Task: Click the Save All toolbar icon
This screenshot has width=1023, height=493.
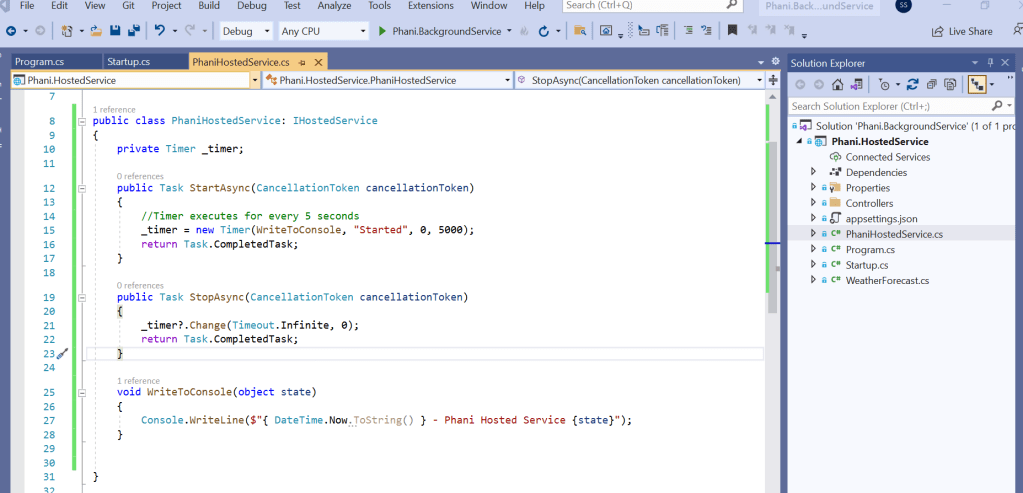Action: click(x=132, y=31)
